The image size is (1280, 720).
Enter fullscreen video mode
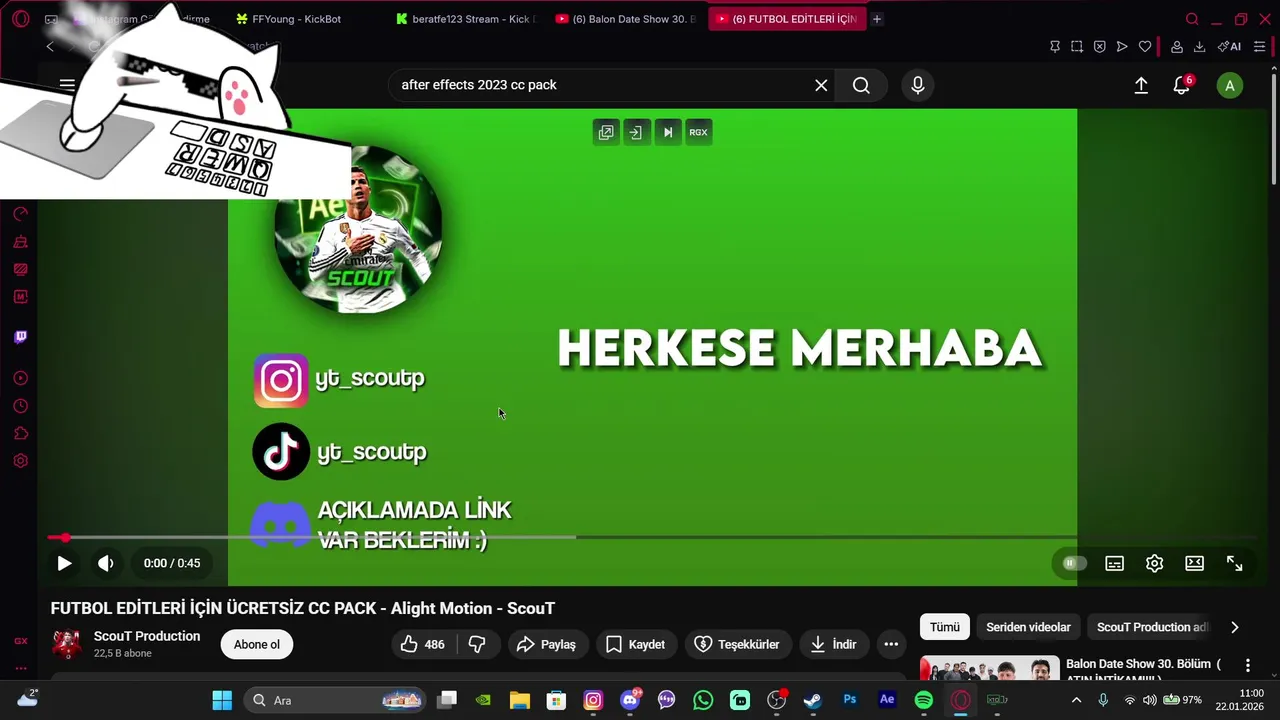click(x=1234, y=563)
